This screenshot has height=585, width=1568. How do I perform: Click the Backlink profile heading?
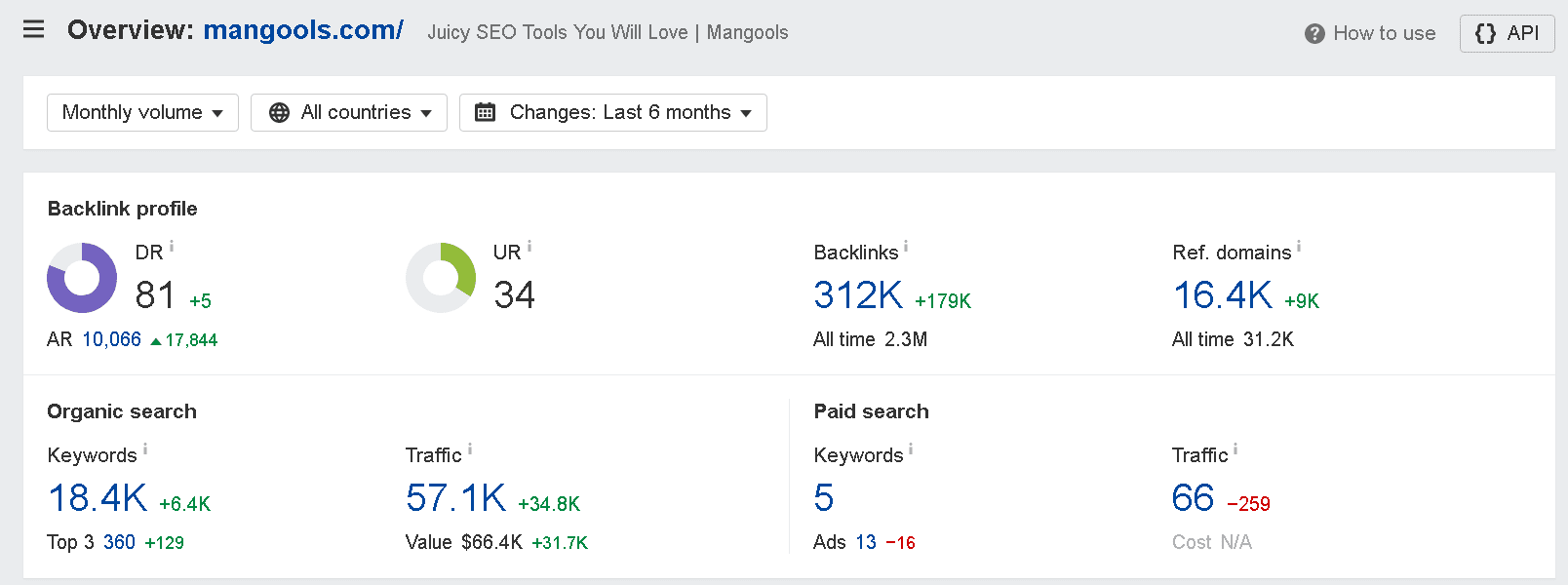tap(122, 209)
